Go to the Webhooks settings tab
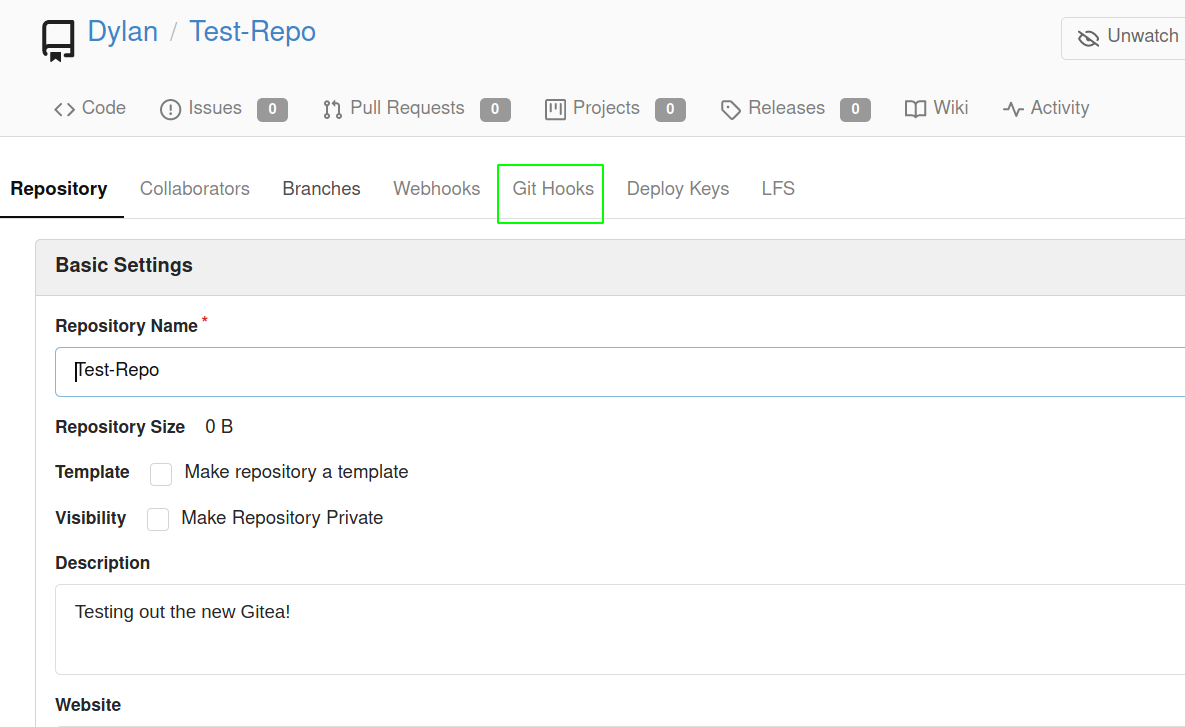1185x727 pixels. [436, 189]
